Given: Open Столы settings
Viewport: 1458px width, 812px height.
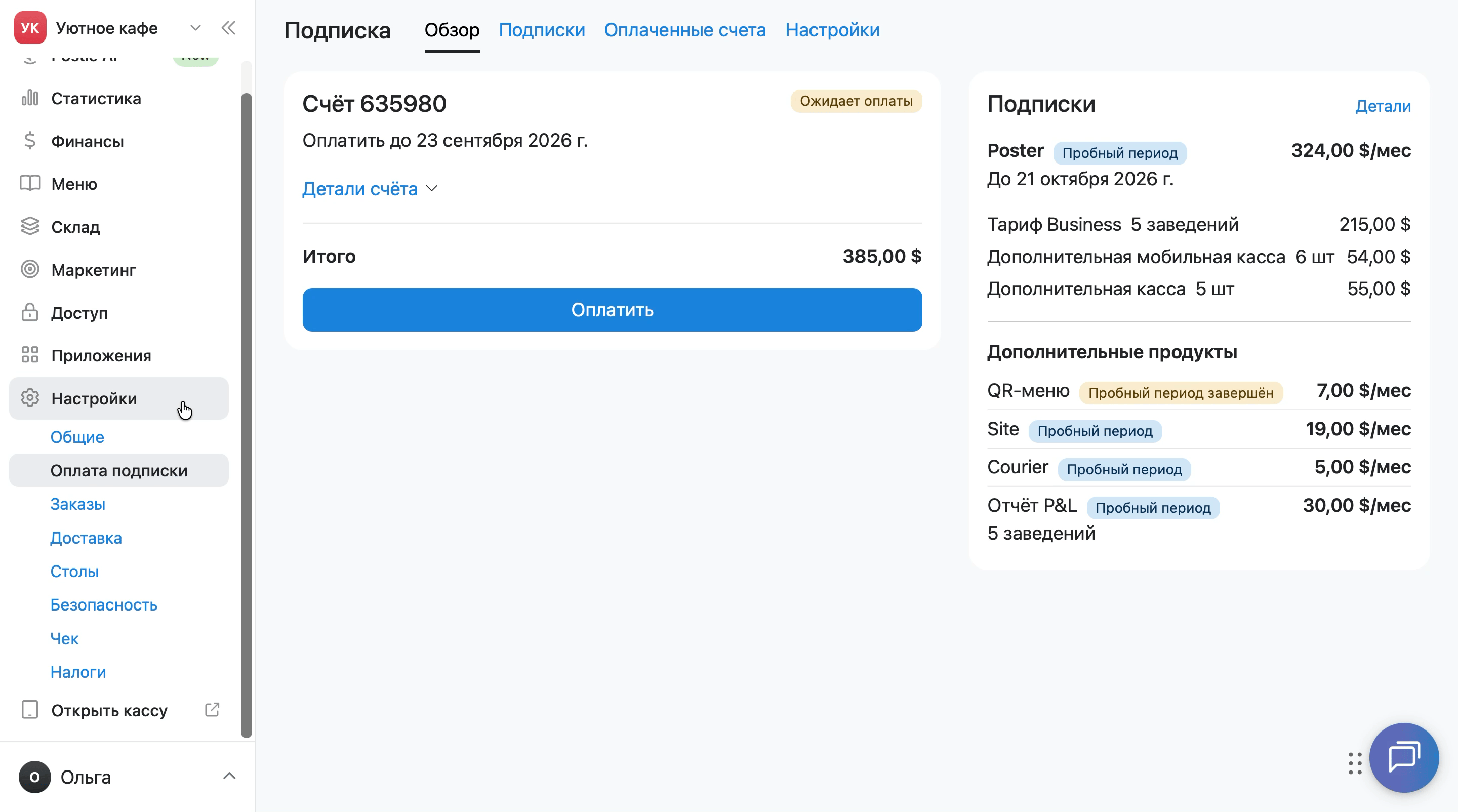Looking at the screenshot, I should coord(74,571).
